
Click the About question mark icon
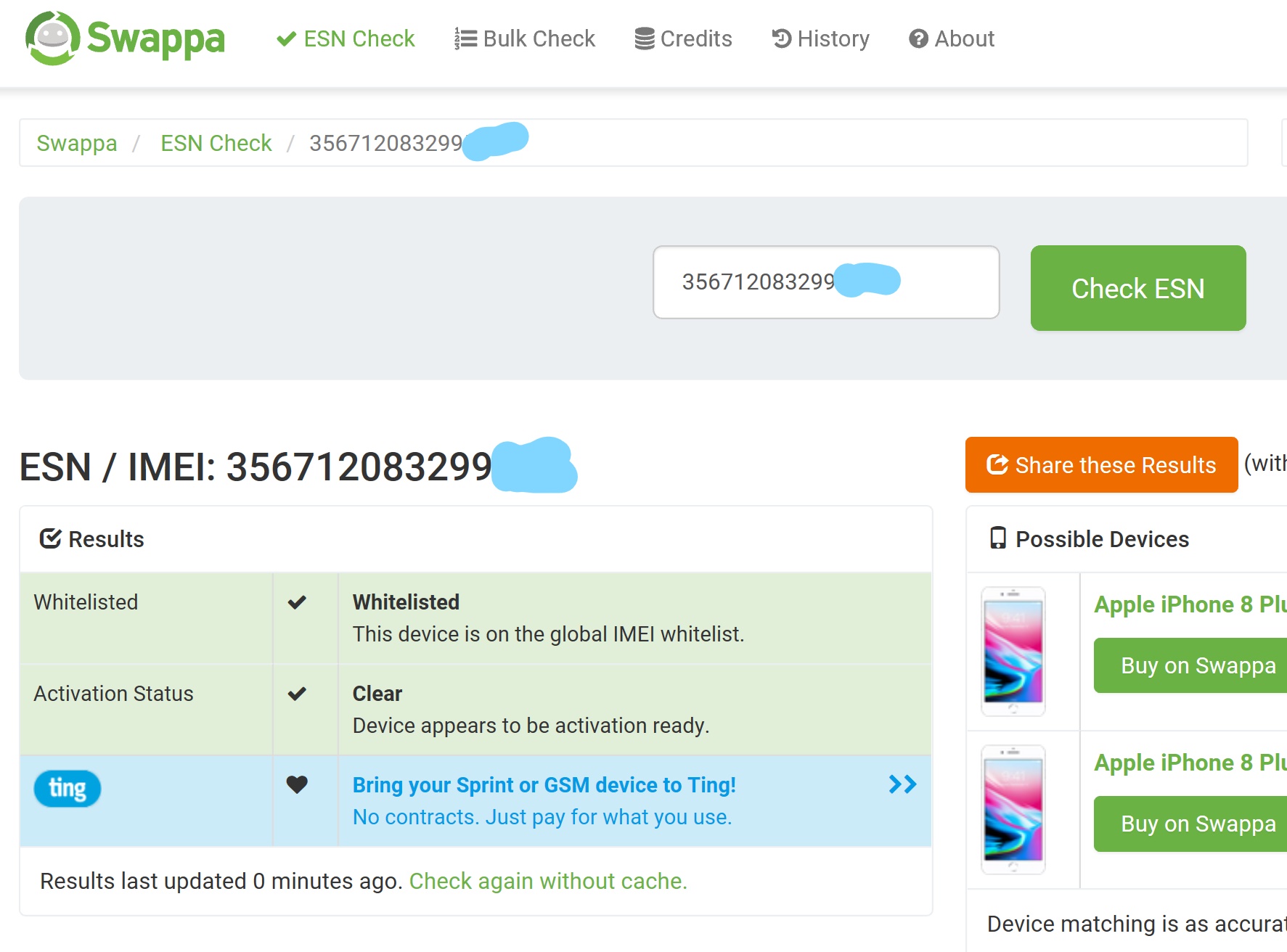point(918,38)
